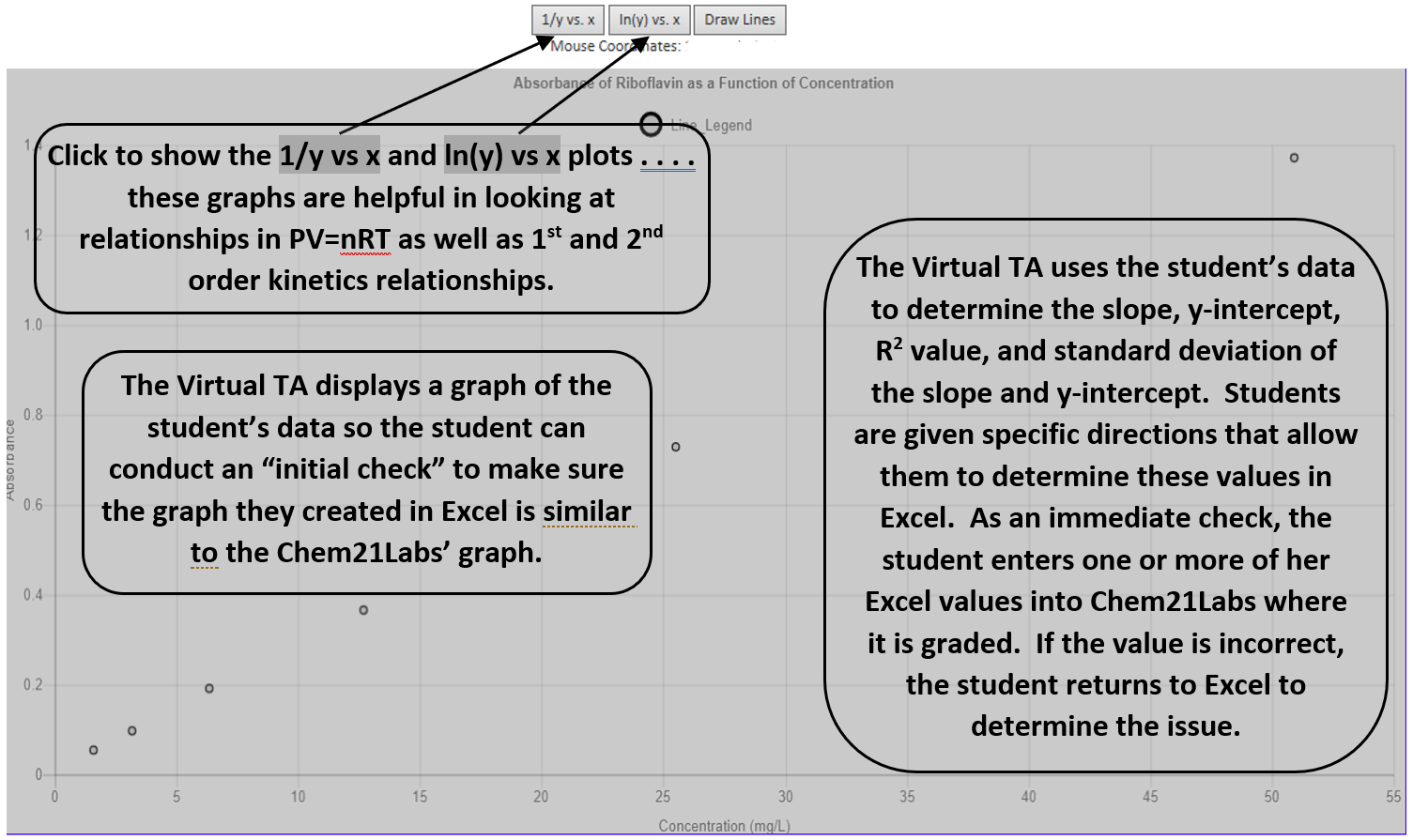Click the data point near 12.5 mg/L
Screen dimensions: 1413x840
363,610
